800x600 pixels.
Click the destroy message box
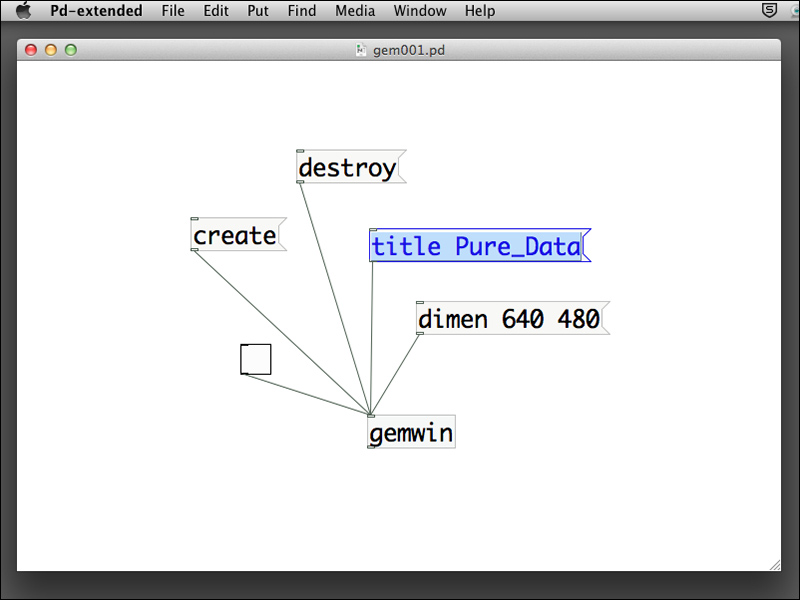pos(351,167)
